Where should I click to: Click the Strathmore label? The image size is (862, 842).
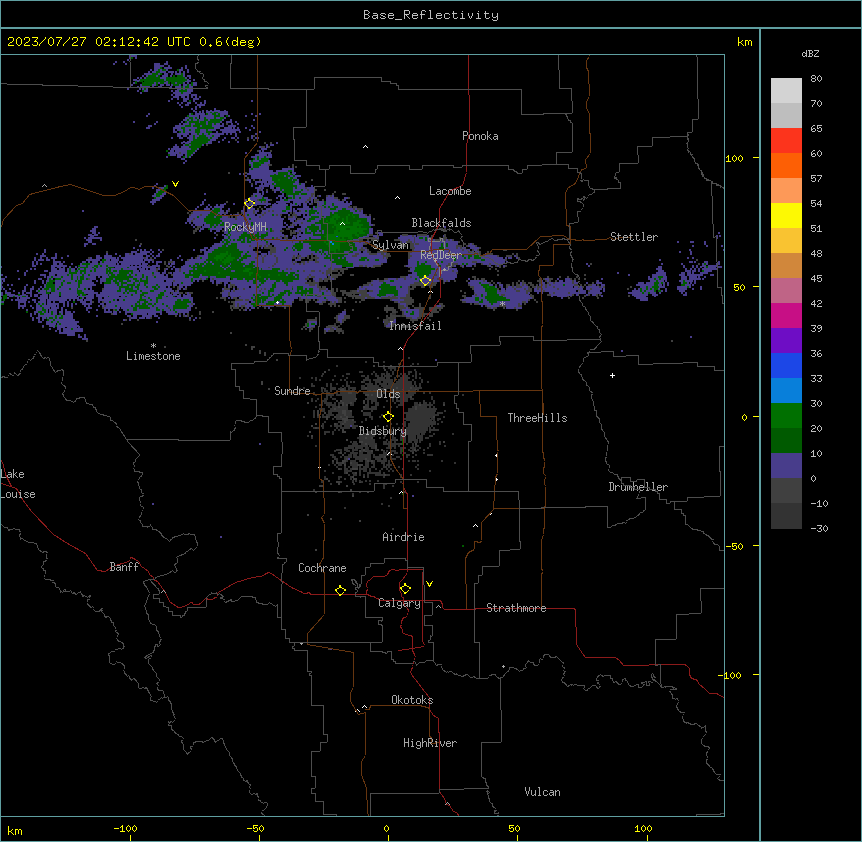pyautogui.click(x=516, y=608)
